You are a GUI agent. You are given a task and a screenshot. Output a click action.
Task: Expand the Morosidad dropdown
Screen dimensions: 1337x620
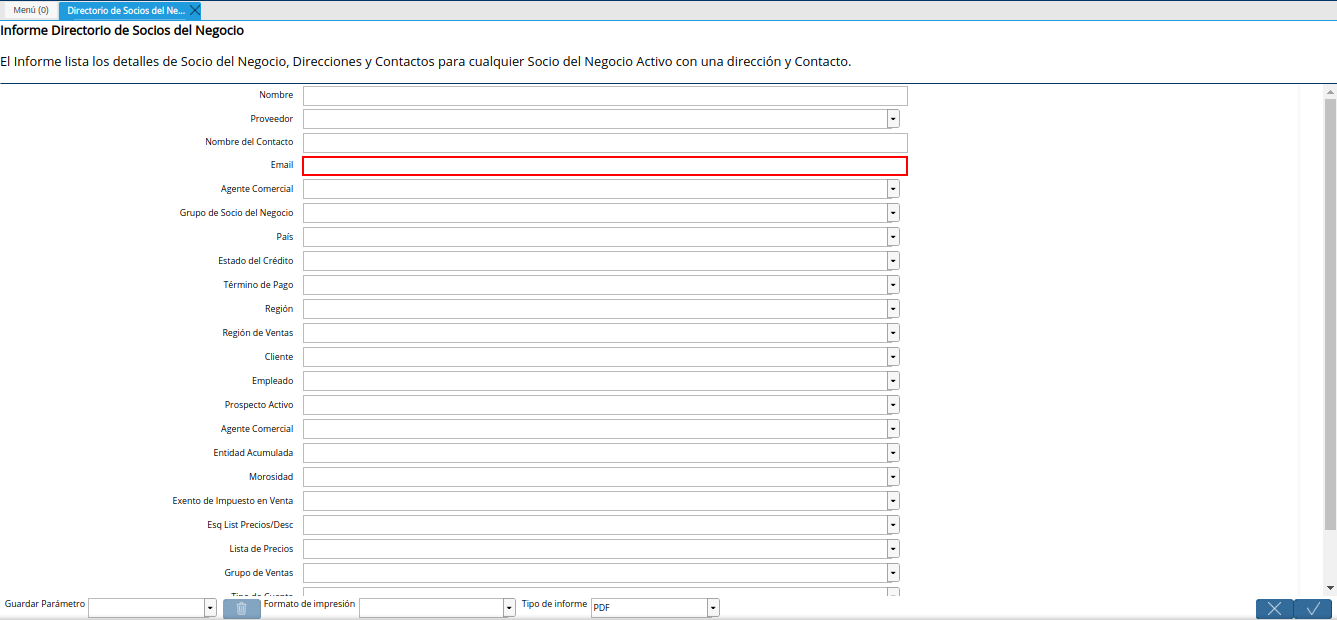pos(893,477)
